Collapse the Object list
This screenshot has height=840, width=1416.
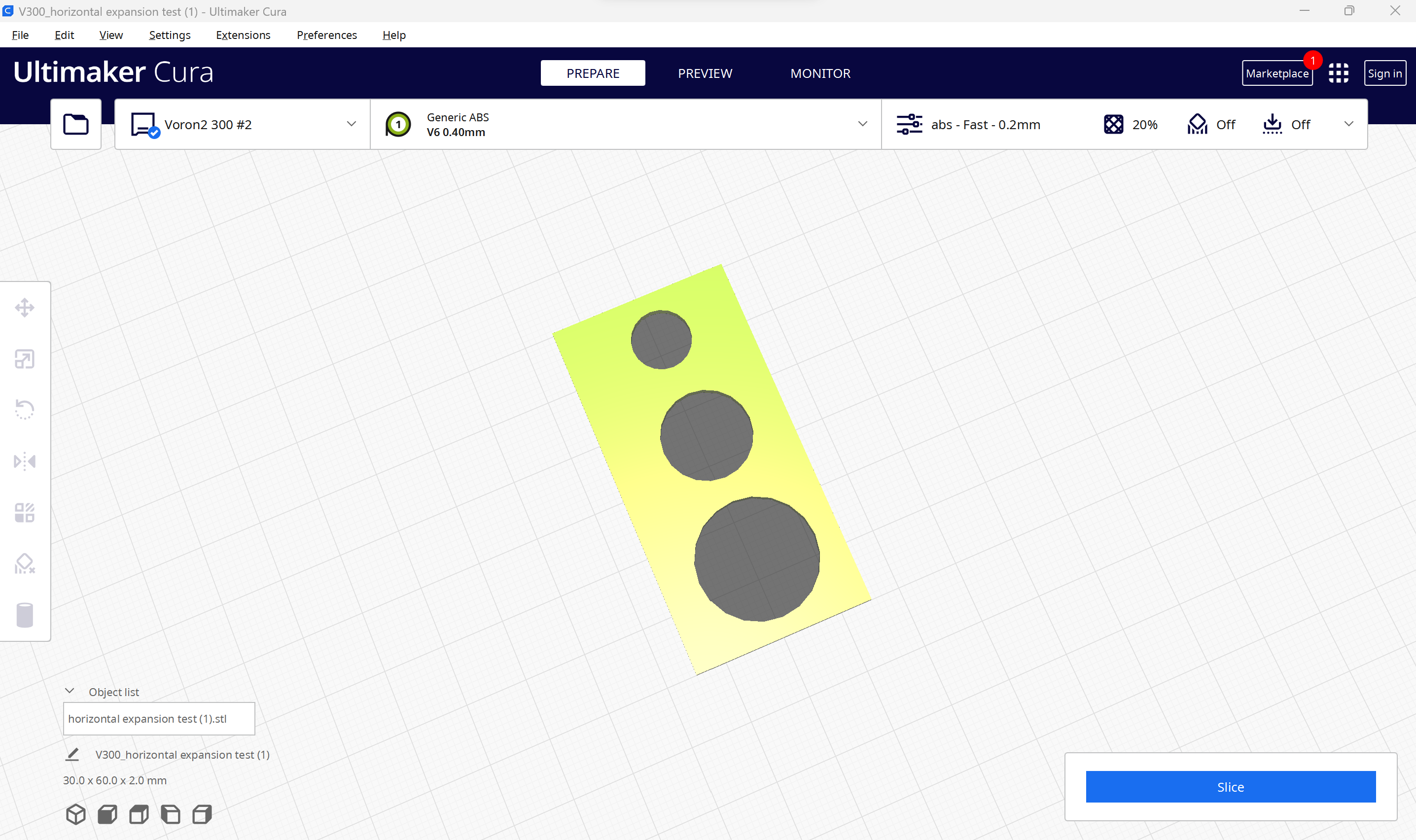pos(70,691)
